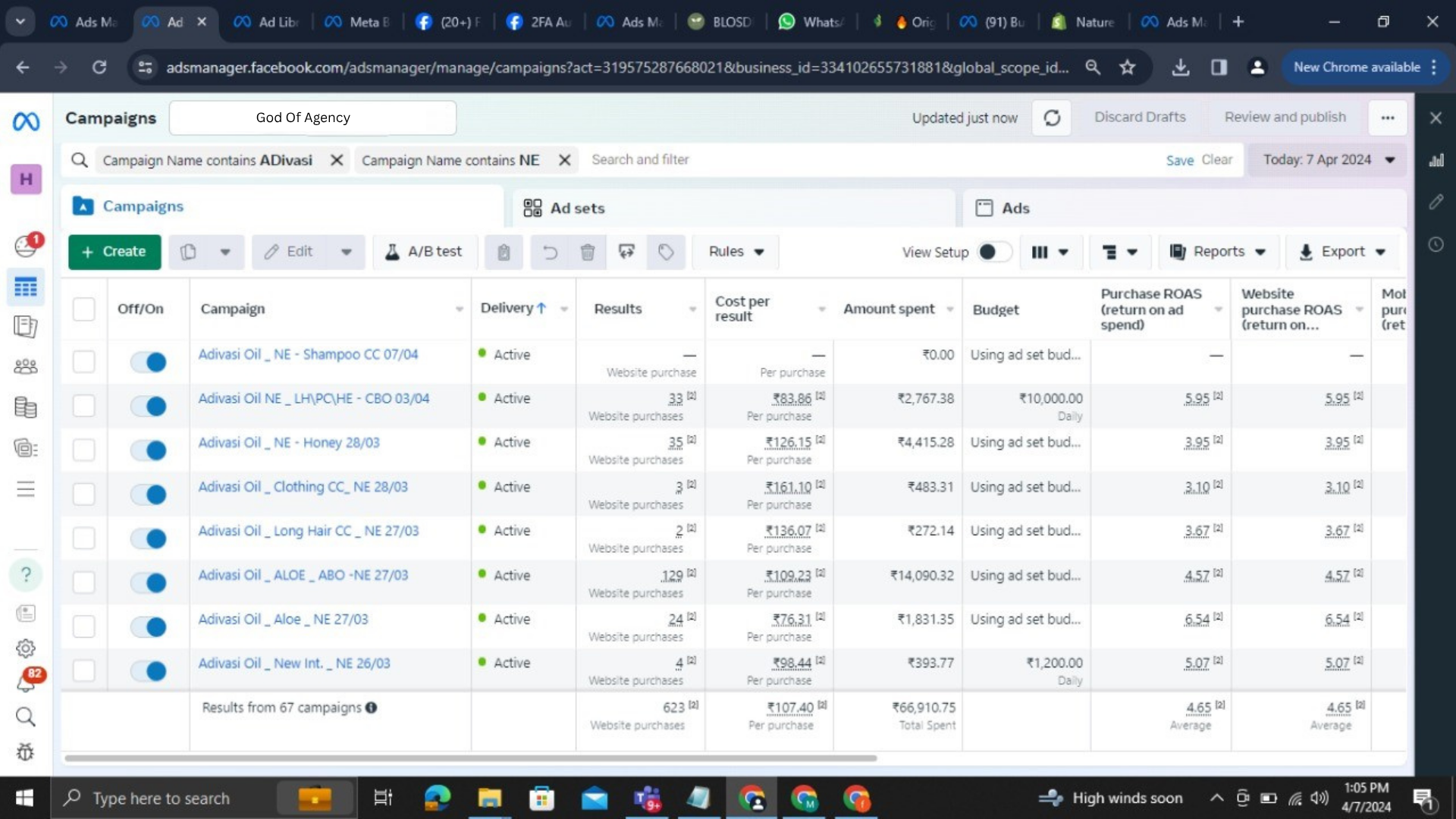Expand the Export dropdown menu
The height and width of the screenshot is (819, 1456).
click(x=1342, y=253)
